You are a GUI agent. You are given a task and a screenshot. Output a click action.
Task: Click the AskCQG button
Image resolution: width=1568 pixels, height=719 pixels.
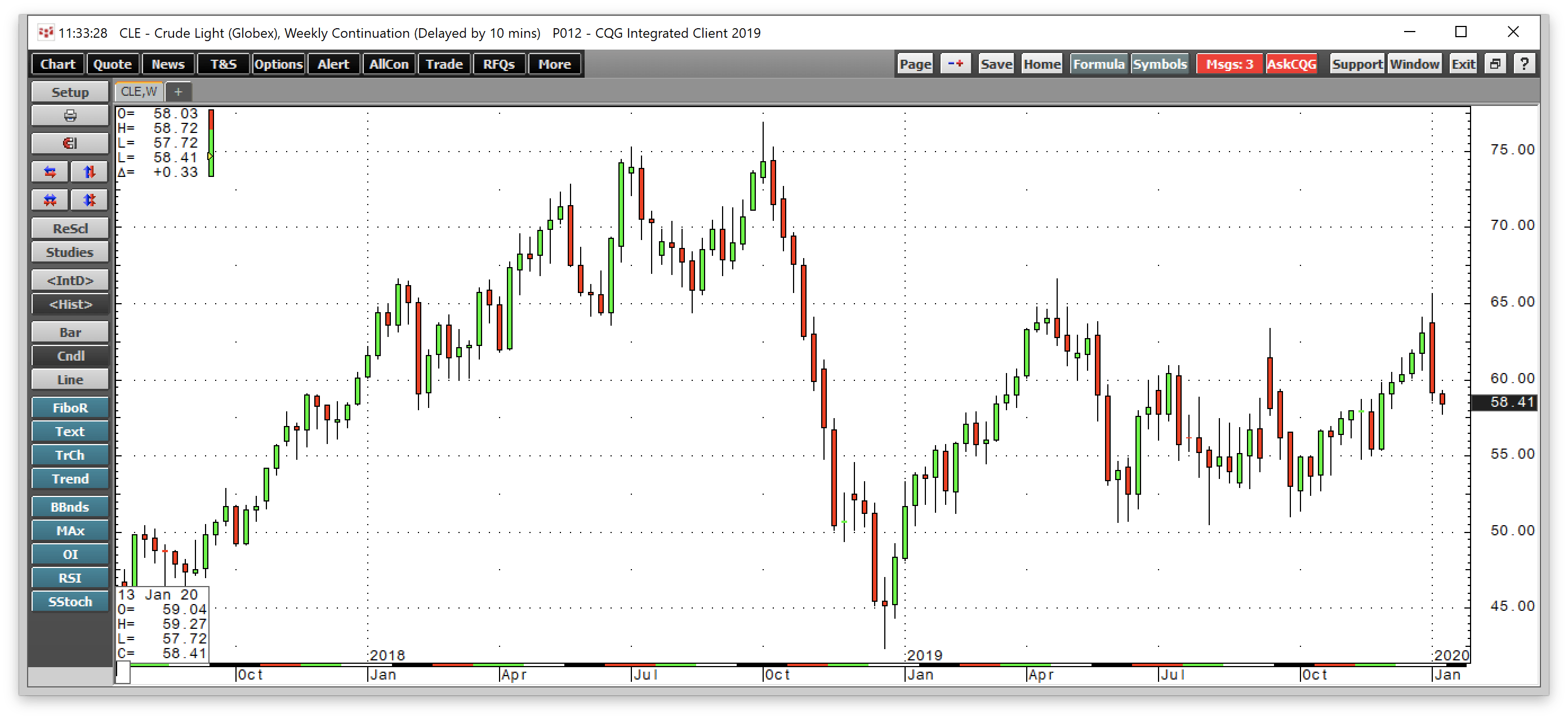click(1291, 64)
